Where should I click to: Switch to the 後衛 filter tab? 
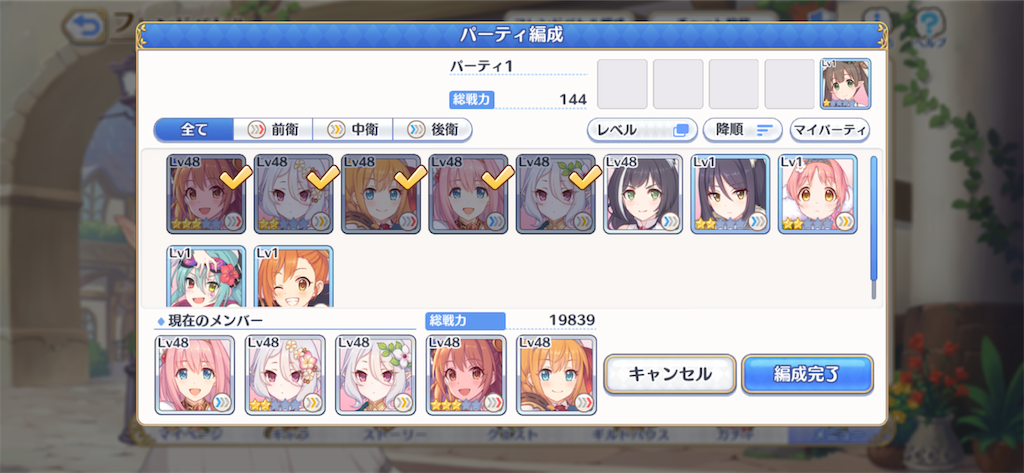[x=432, y=130]
